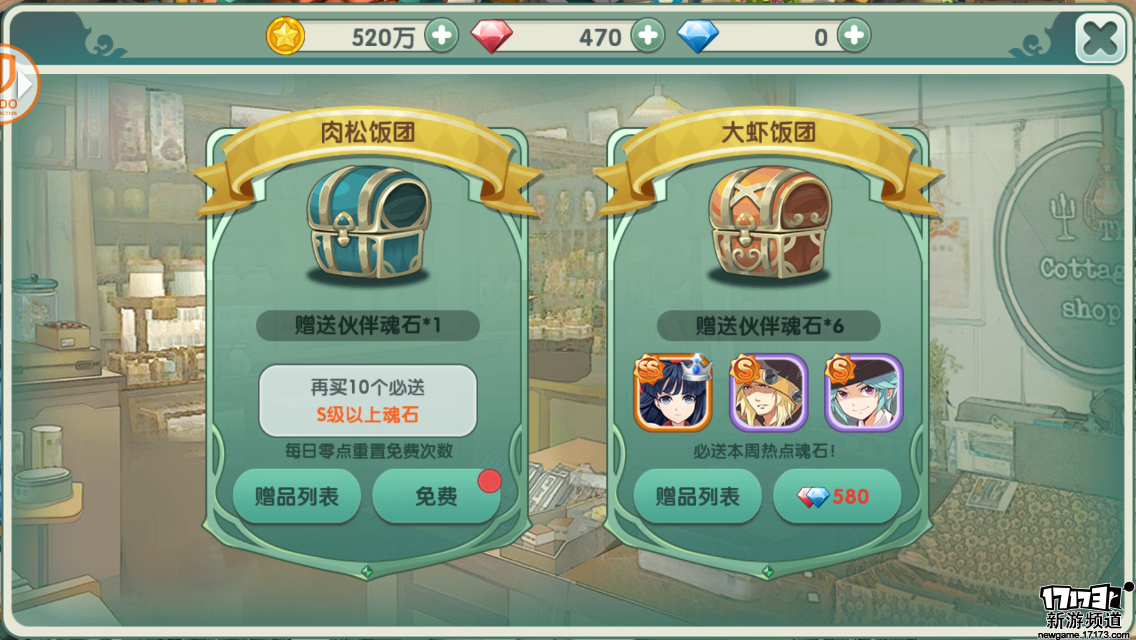Add more gold coins with plus icon
This screenshot has height=640, width=1136.
(441, 36)
